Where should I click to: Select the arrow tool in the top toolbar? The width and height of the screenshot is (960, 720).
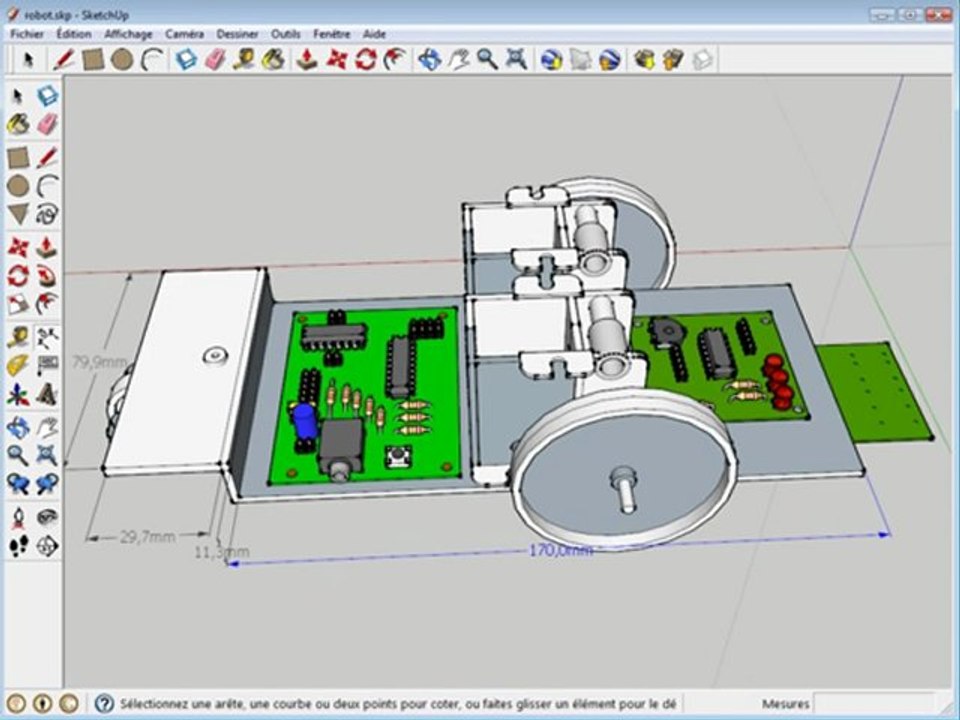pos(28,60)
